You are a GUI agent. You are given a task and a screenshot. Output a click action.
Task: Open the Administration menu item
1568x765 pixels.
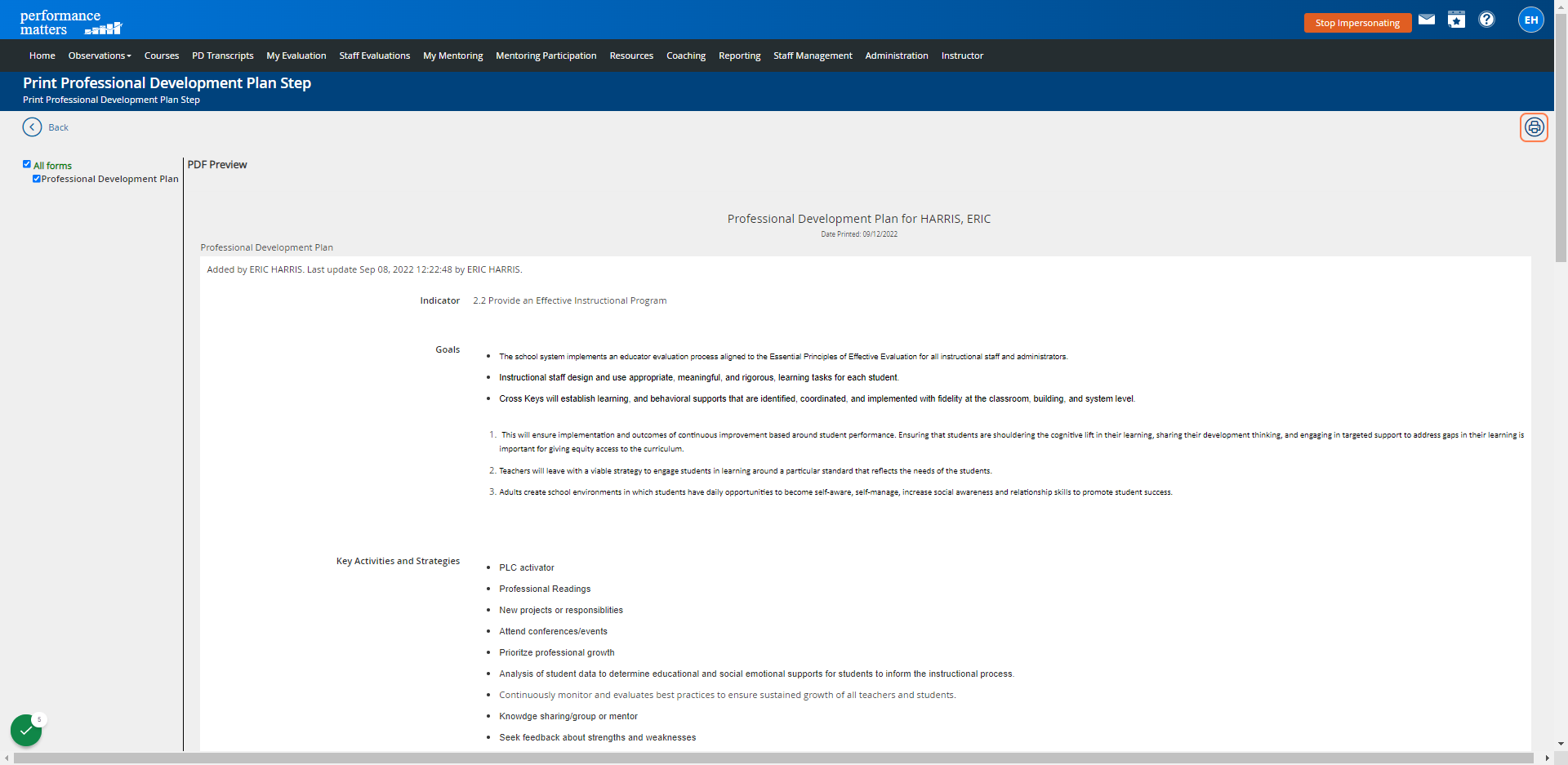(897, 56)
